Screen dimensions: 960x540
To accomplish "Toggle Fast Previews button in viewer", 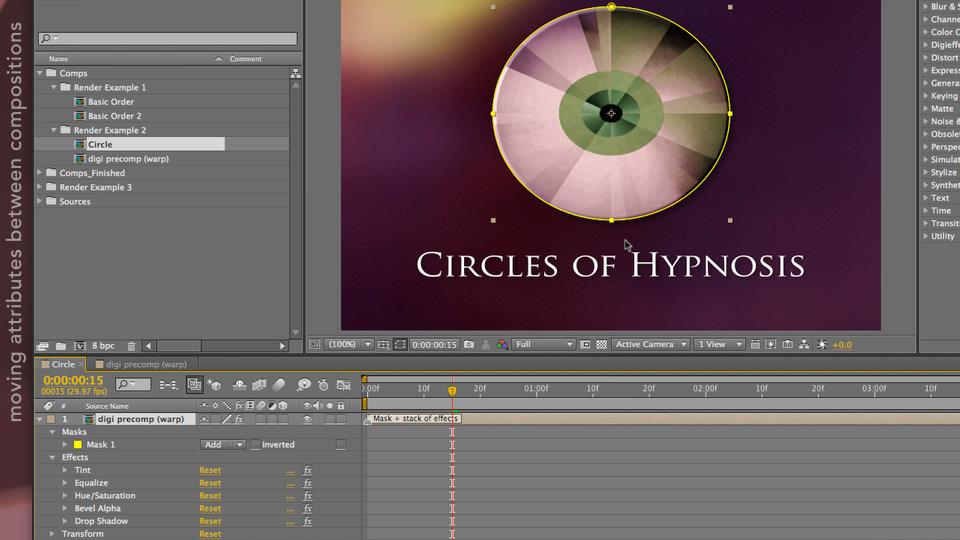I will [771, 345].
